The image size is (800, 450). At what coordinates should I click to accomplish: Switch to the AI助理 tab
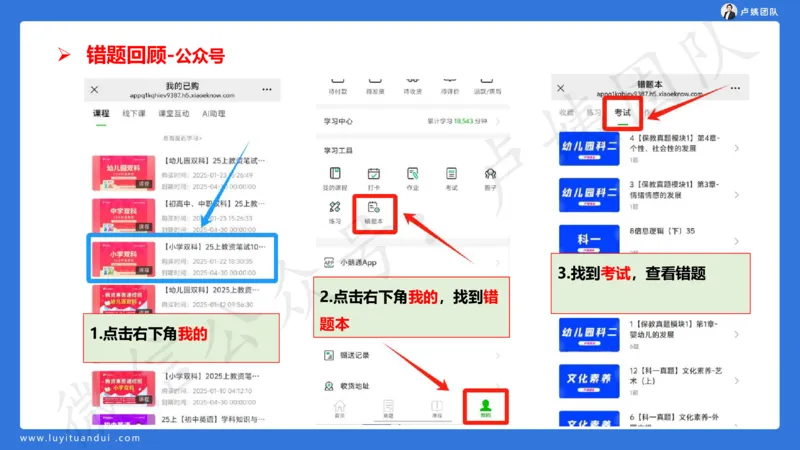pos(213,113)
